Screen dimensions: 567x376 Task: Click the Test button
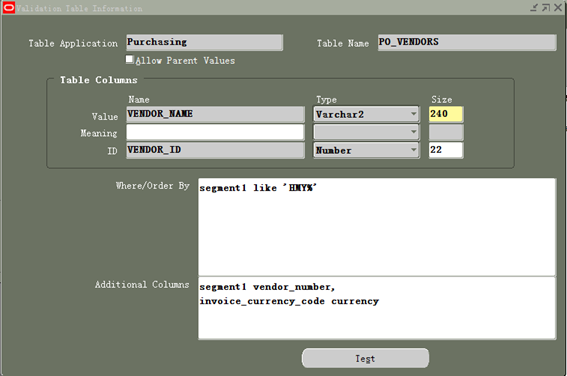(x=365, y=358)
